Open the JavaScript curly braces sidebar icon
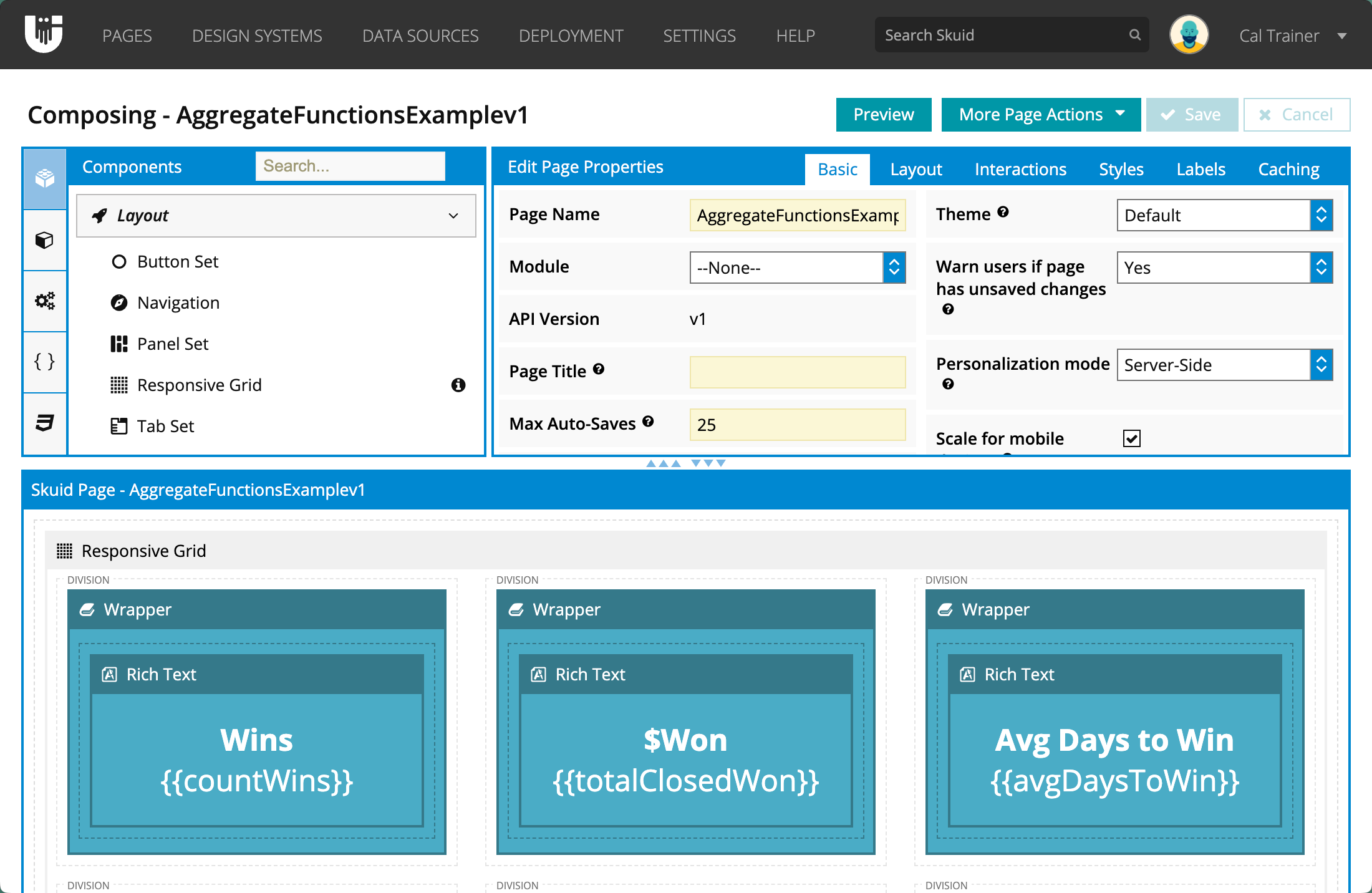1372x893 pixels. 45,362
